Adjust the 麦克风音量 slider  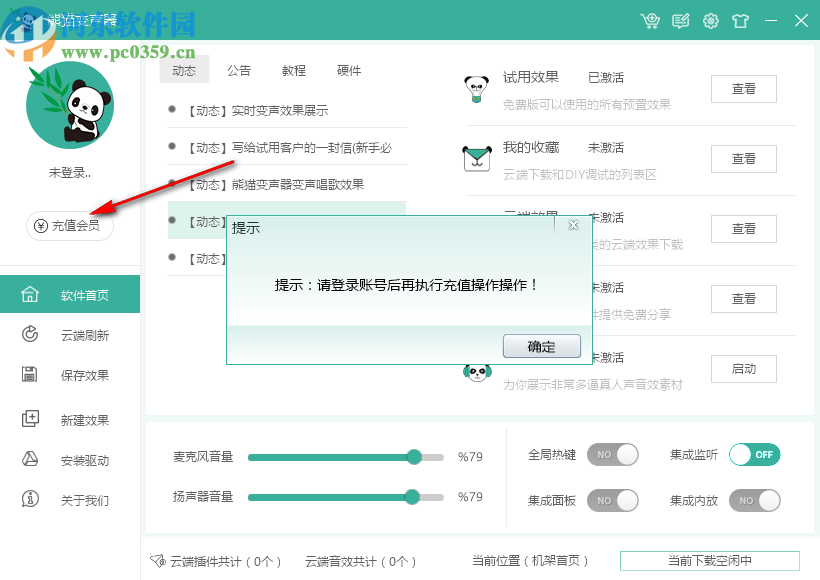click(414, 457)
